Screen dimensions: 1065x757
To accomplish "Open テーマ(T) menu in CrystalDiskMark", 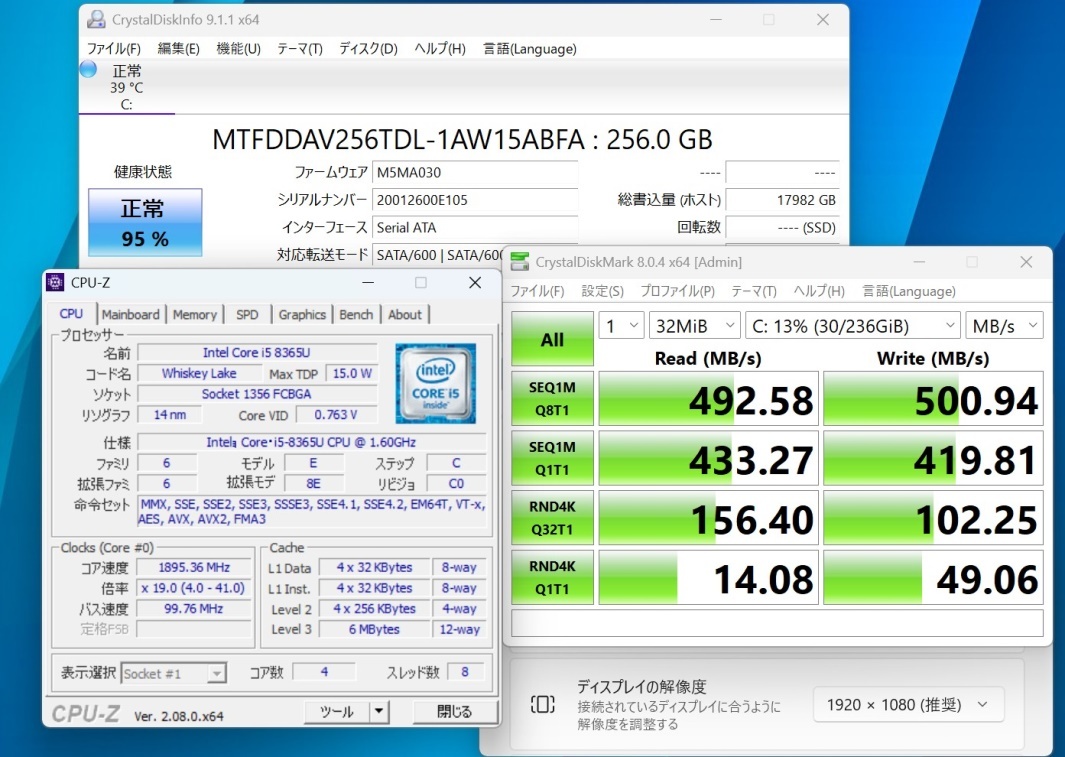I will (754, 291).
